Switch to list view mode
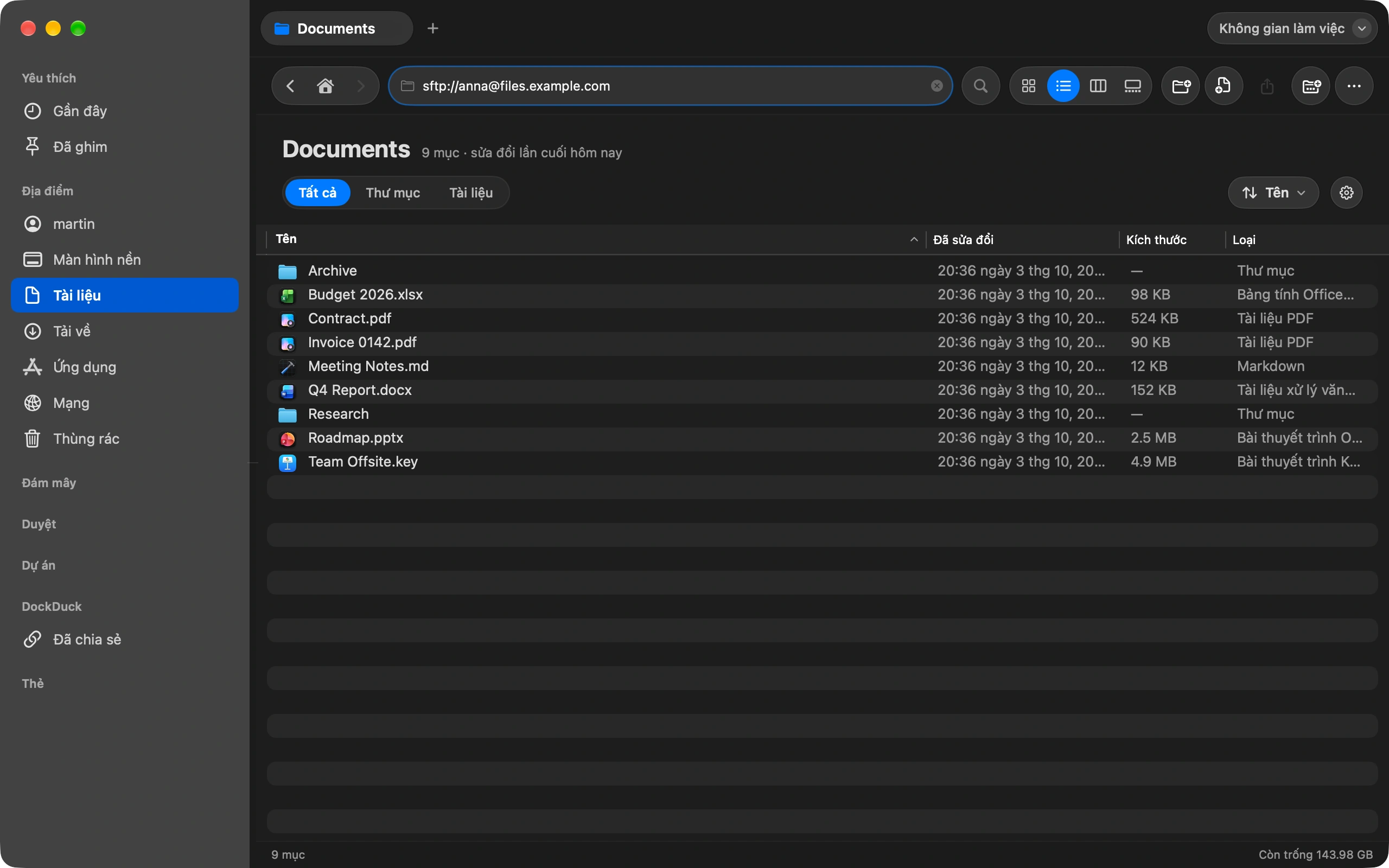 pyautogui.click(x=1063, y=86)
